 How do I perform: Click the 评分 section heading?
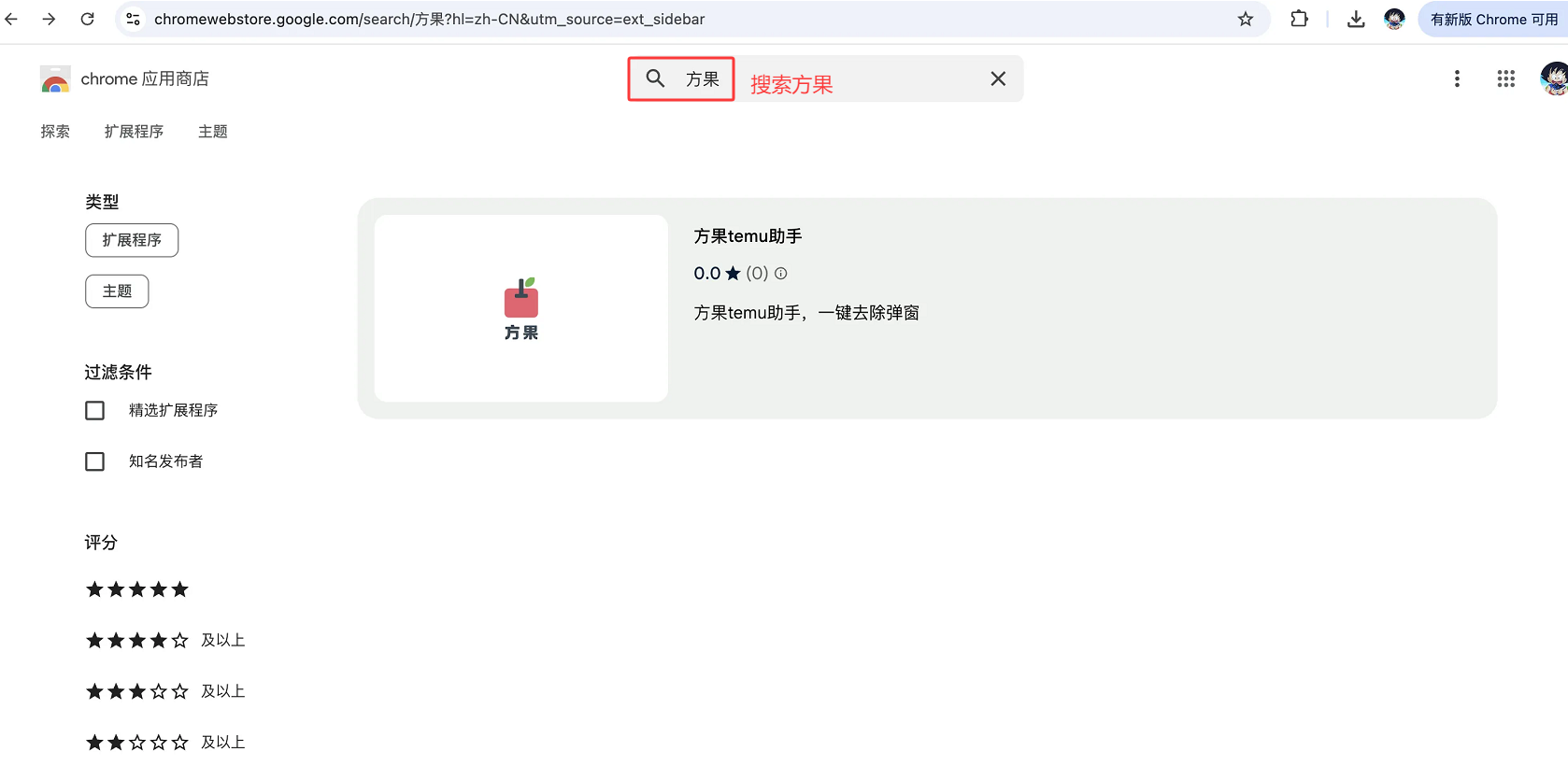pyautogui.click(x=101, y=543)
